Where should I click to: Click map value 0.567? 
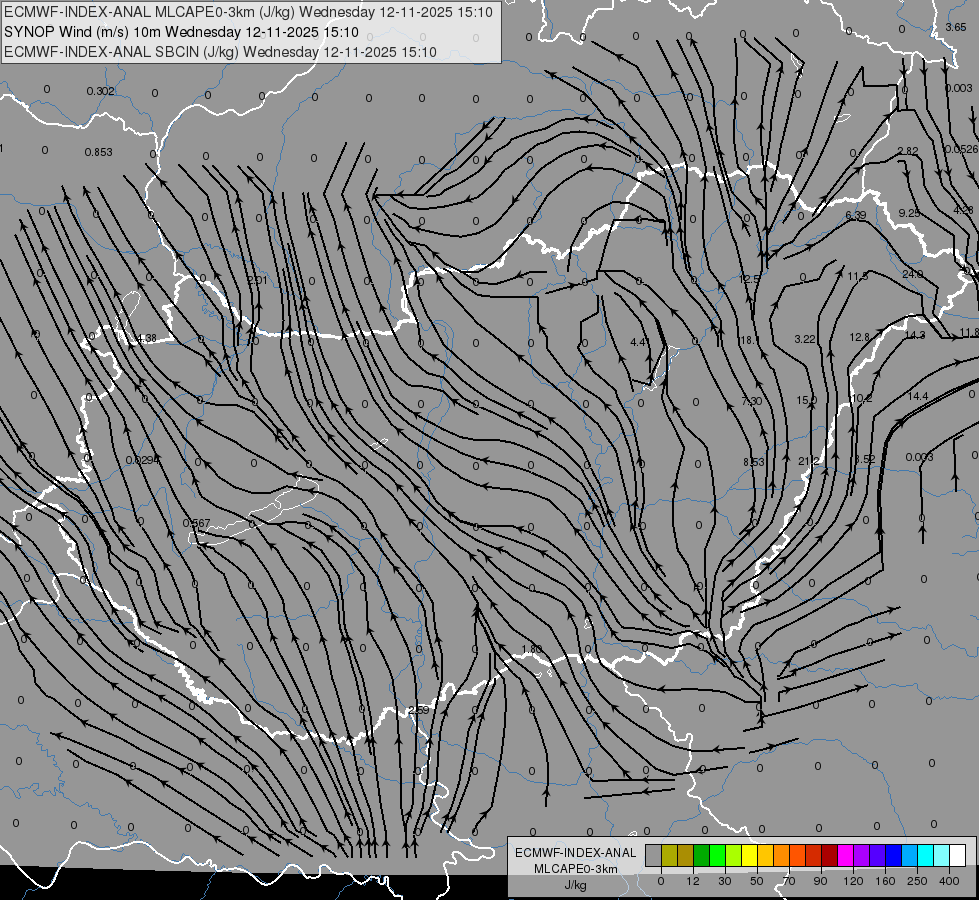point(197,523)
